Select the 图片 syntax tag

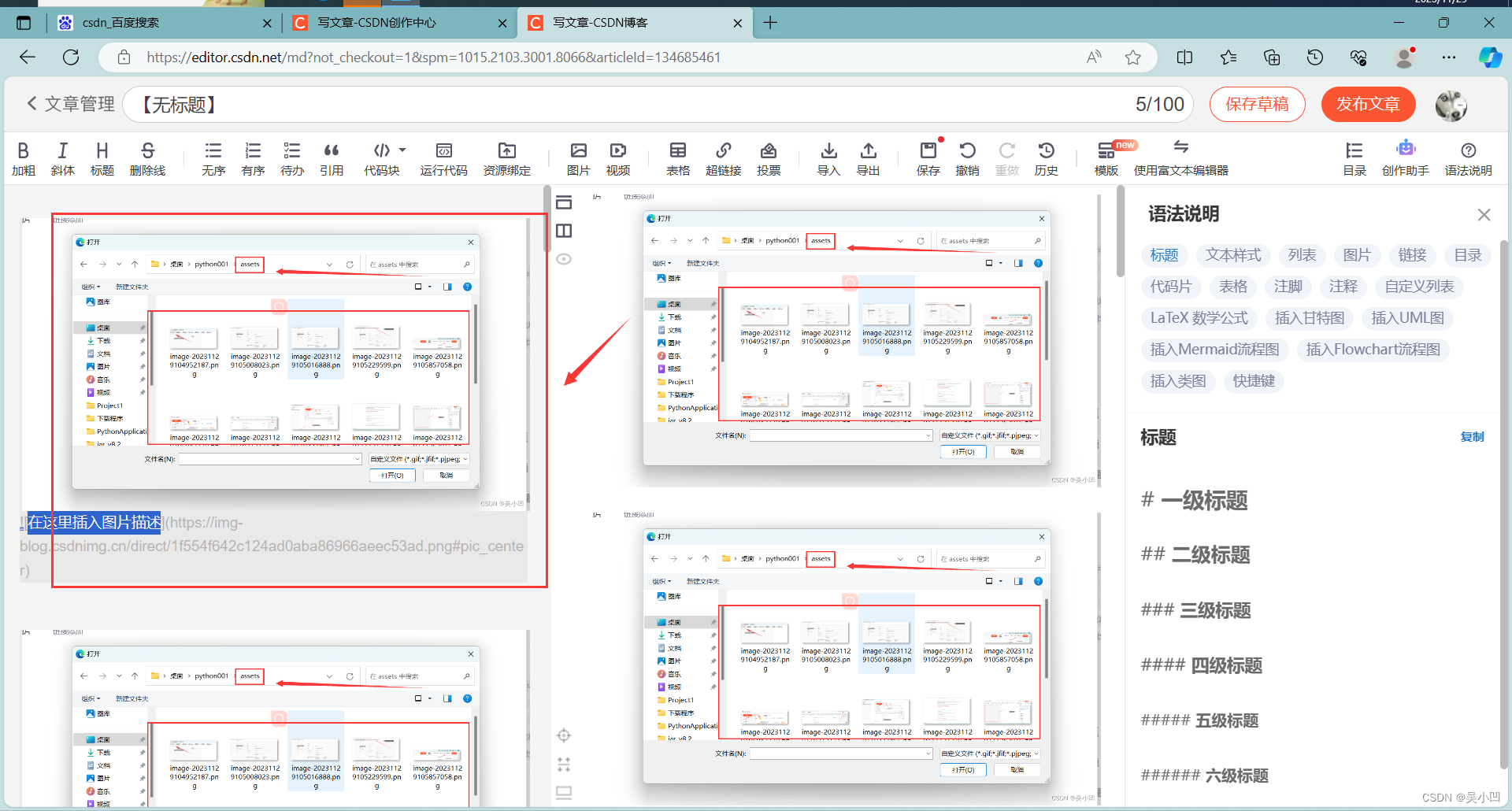pyautogui.click(x=1357, y=255)
